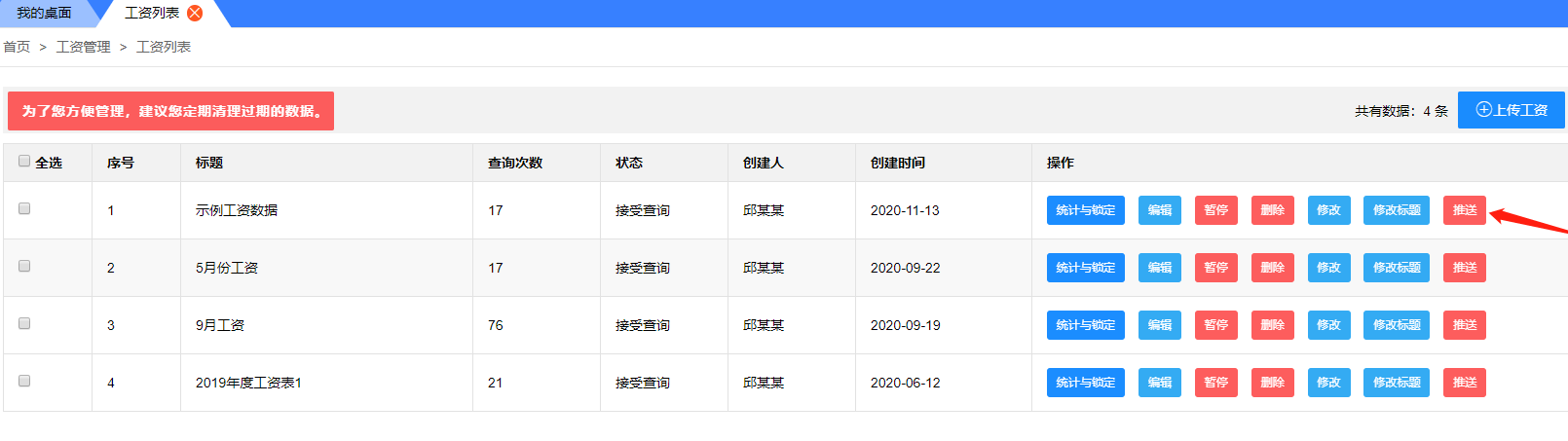Click 暂停 for 2019年度工资表1
Screen dimensions: 1568x441
pyautogui.click(x=1216, y=383)
